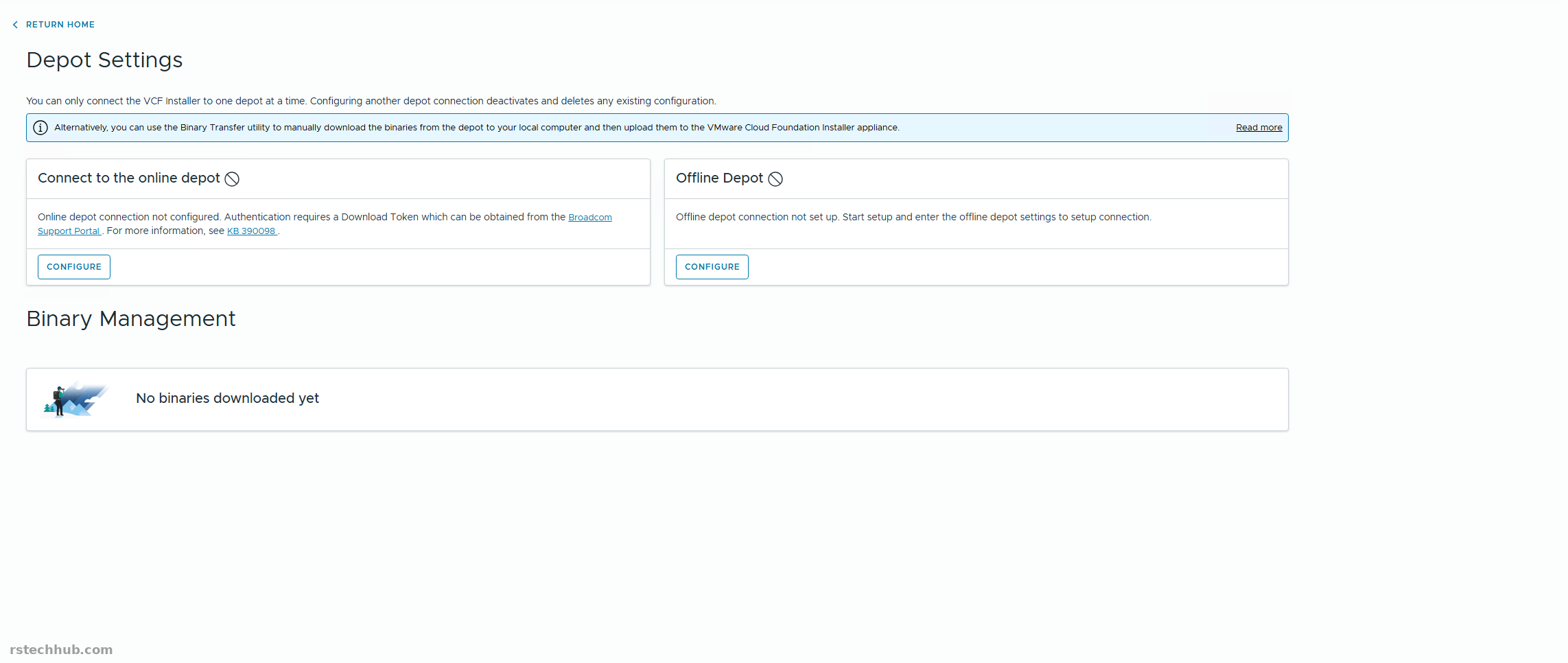The height and width of the screenshot is (663, 1568).
Task: Click the Binary Transfer utility banner text
Action: [x=477, y=128]
